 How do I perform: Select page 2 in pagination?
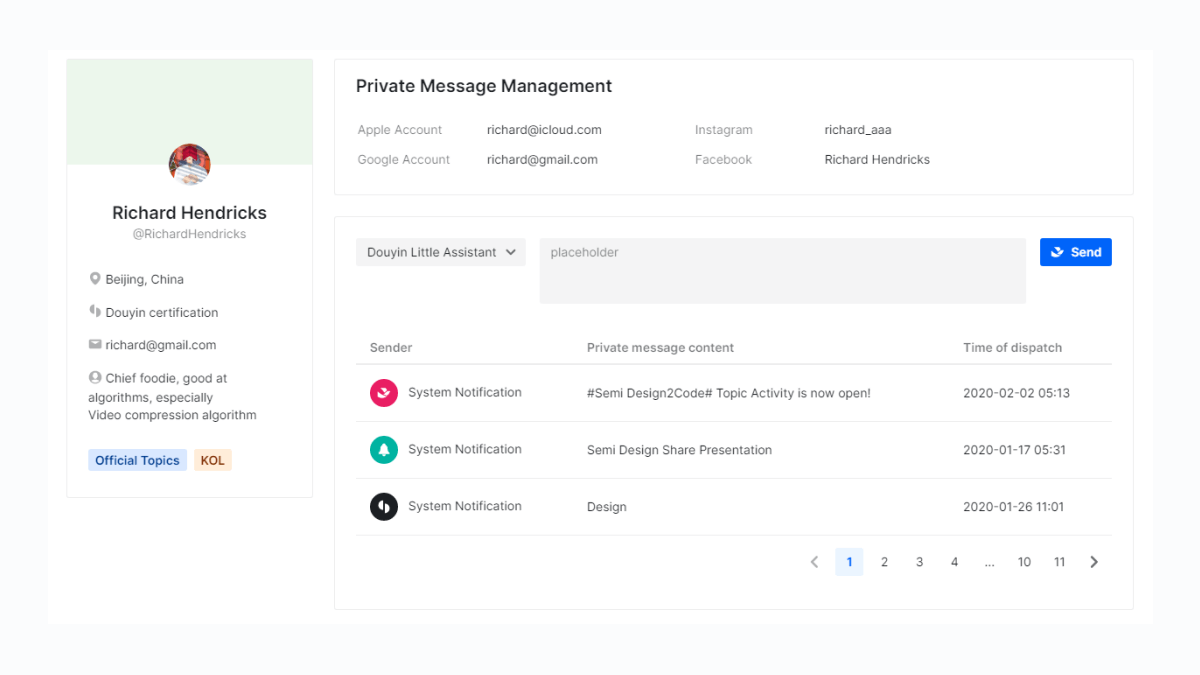point(884,562)
